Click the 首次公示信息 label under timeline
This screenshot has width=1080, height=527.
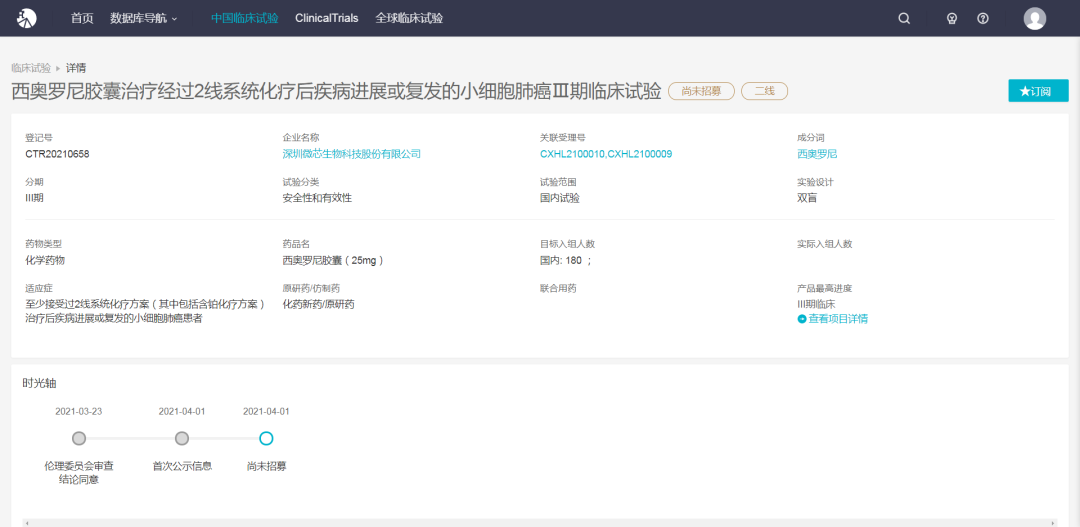(x=182, y=466)
